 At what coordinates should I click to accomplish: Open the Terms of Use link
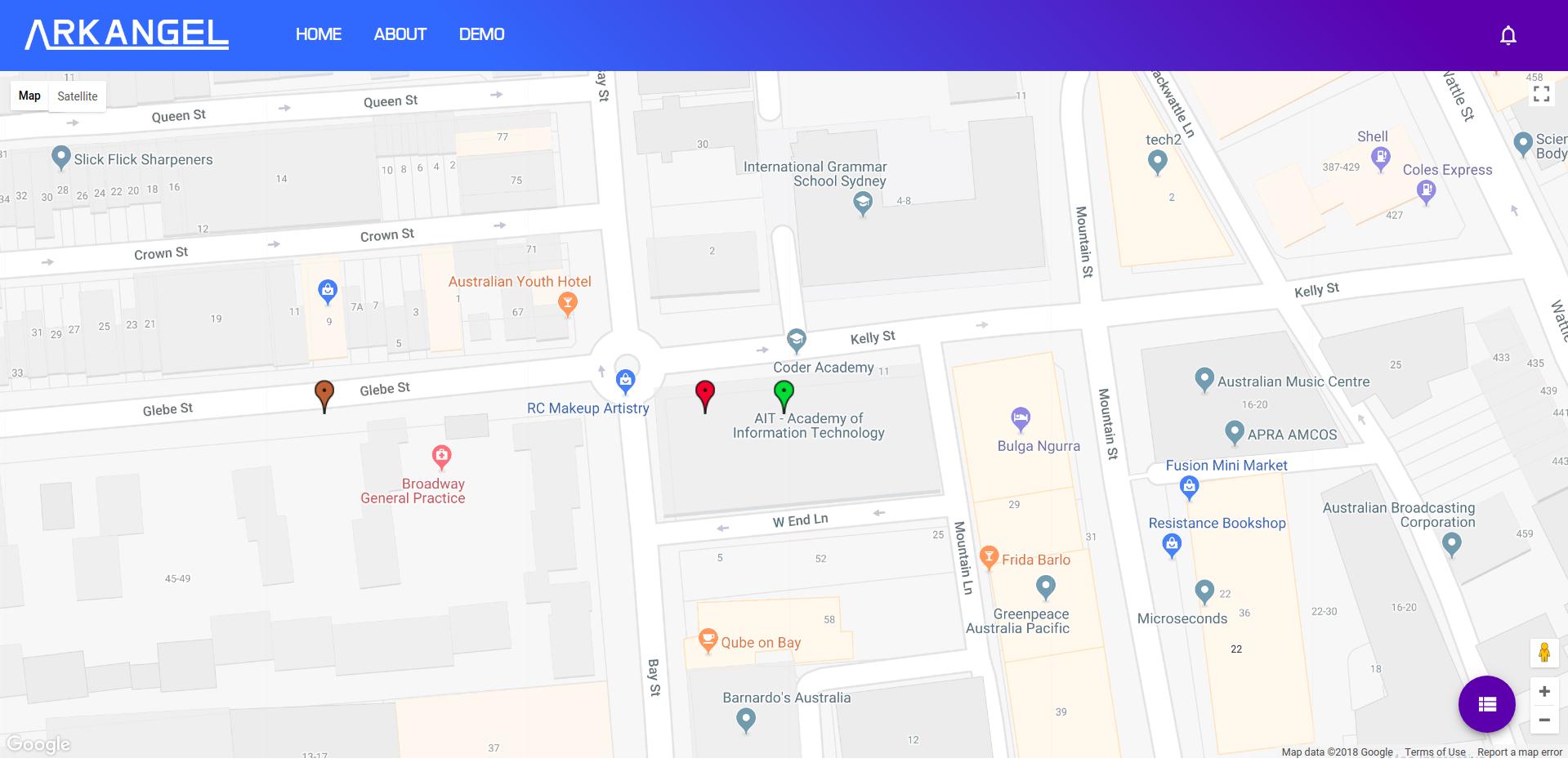coord(1435,752)
